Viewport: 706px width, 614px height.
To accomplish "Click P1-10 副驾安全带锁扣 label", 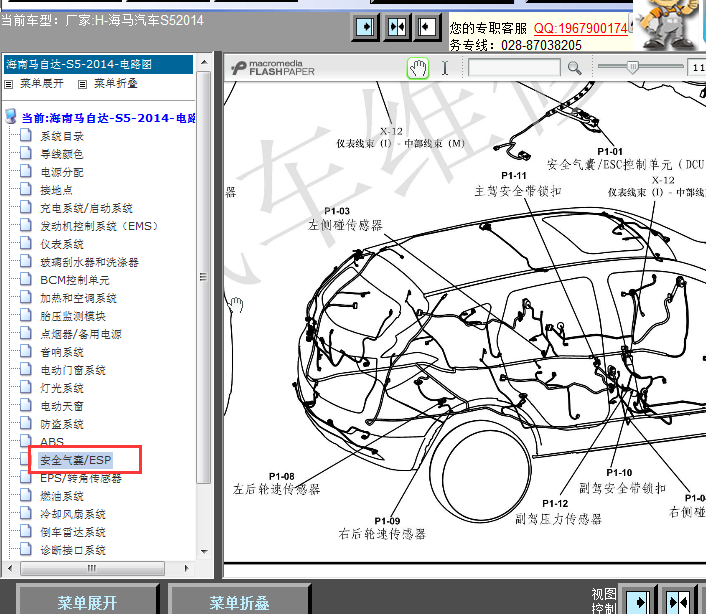I will (x=622, y=481).
